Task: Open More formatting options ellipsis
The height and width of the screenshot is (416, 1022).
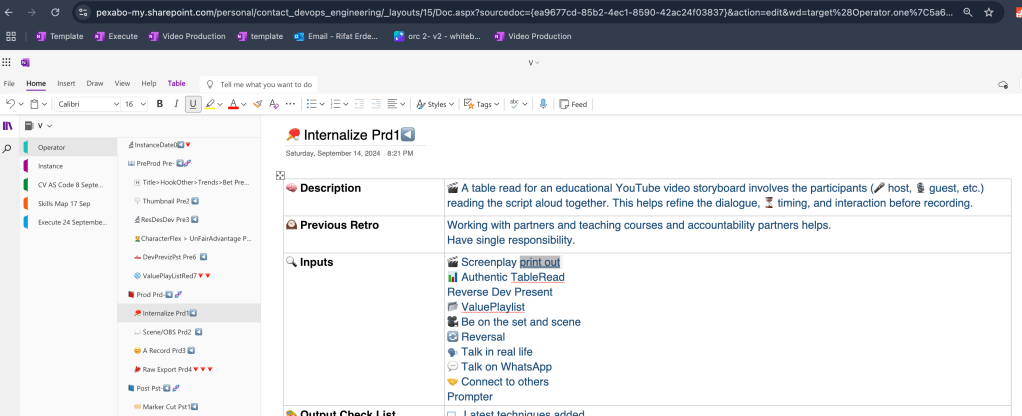Action: (x=291, y=104)
